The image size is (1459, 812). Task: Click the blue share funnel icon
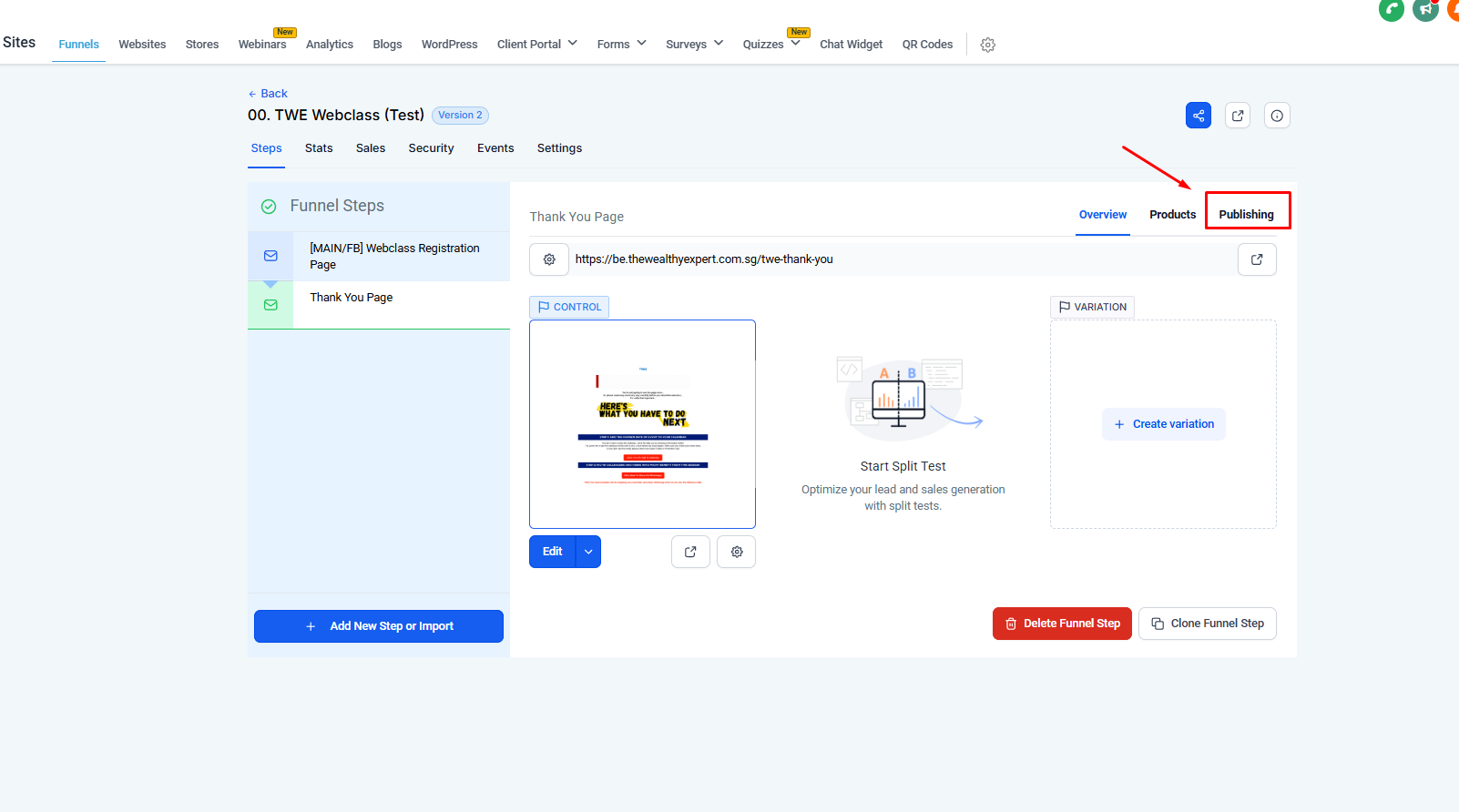(1198, 116)
